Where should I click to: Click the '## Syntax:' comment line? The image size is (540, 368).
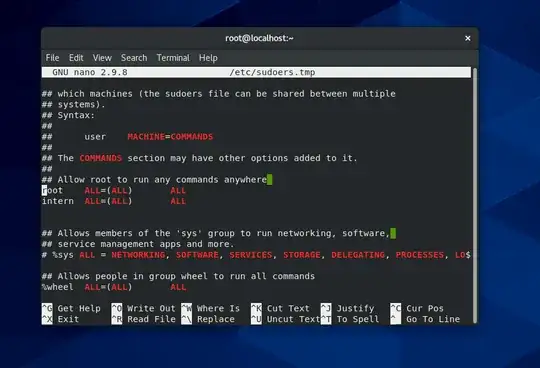68,115
